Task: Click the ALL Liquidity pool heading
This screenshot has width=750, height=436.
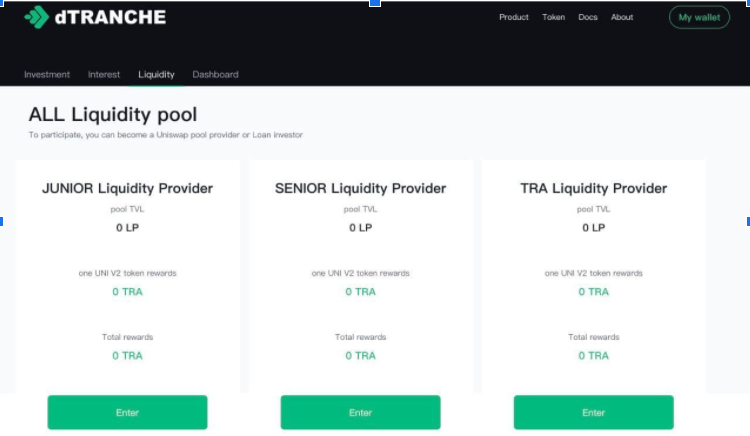Action: point(113,115)
